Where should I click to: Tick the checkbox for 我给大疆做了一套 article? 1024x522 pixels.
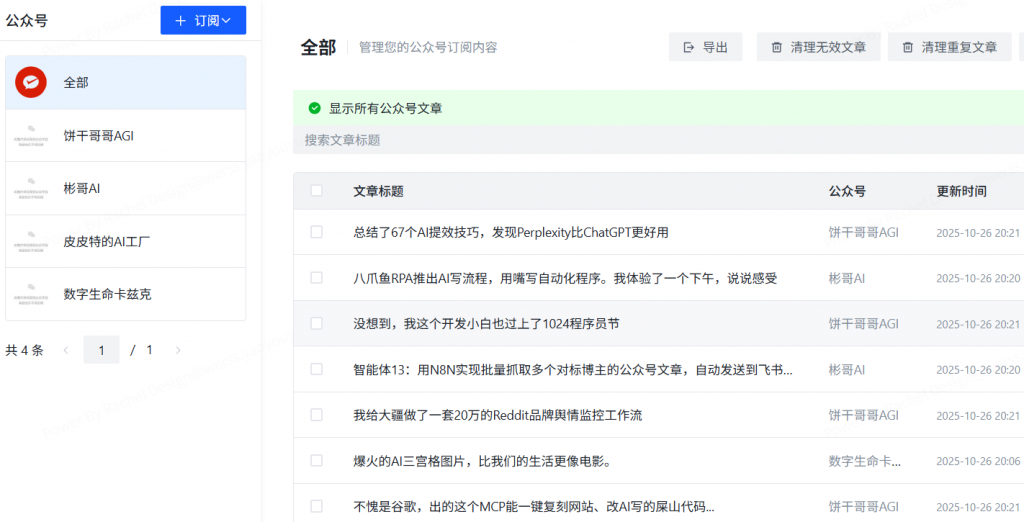(317, 415)
